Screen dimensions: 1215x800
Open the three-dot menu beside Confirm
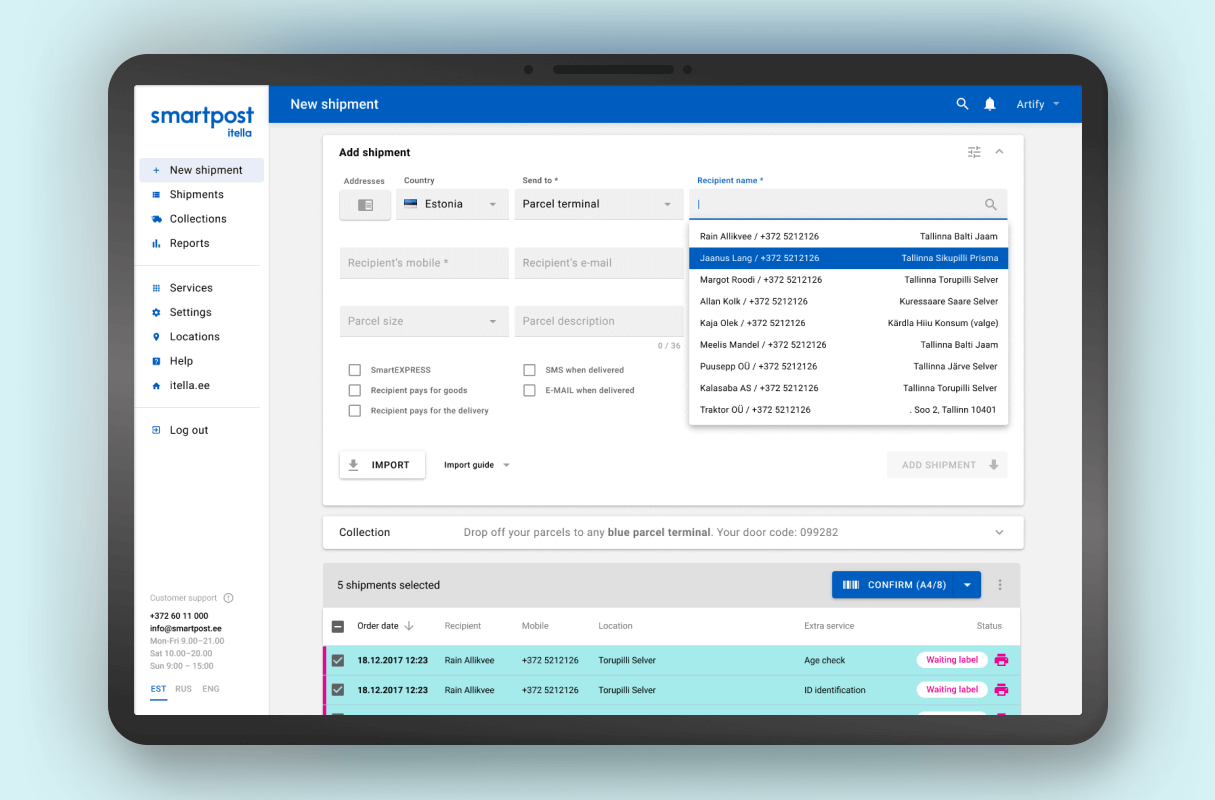[x=1000, y=585]
